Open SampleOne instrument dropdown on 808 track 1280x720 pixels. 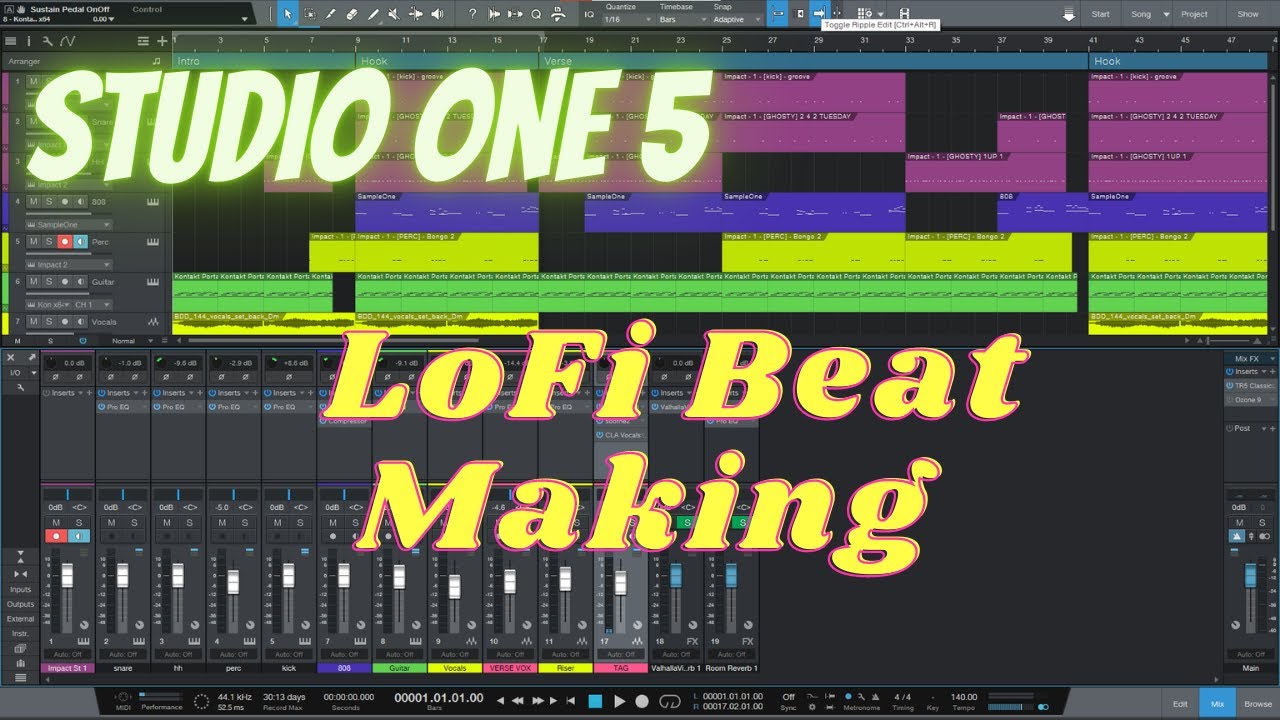click(x=71, y=225)
